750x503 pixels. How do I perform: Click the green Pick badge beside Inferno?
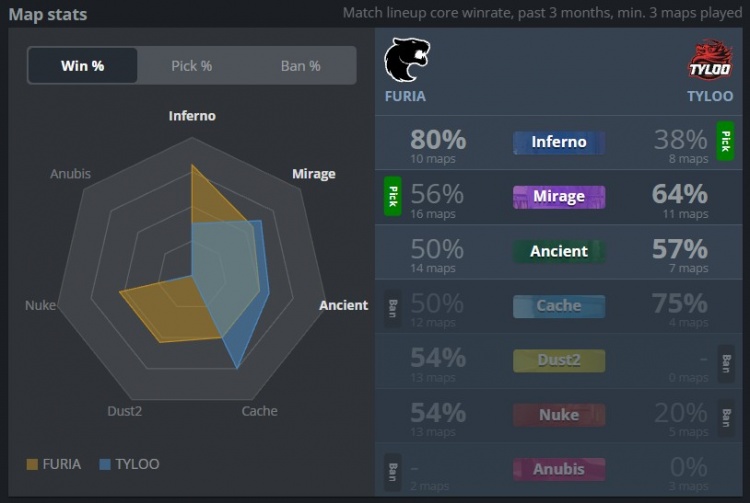click(x=725, y=141)
